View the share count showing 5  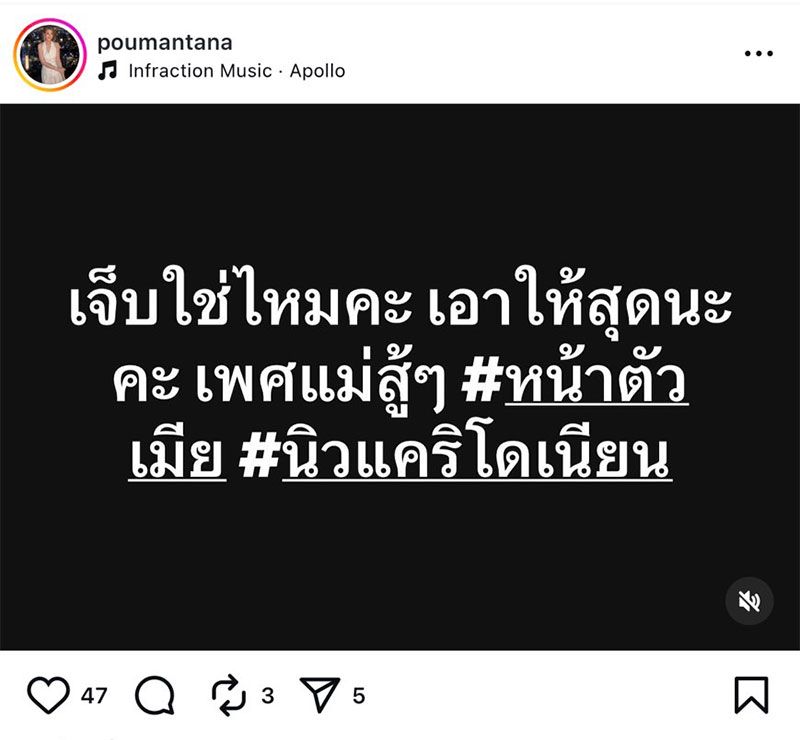point(359,696)
